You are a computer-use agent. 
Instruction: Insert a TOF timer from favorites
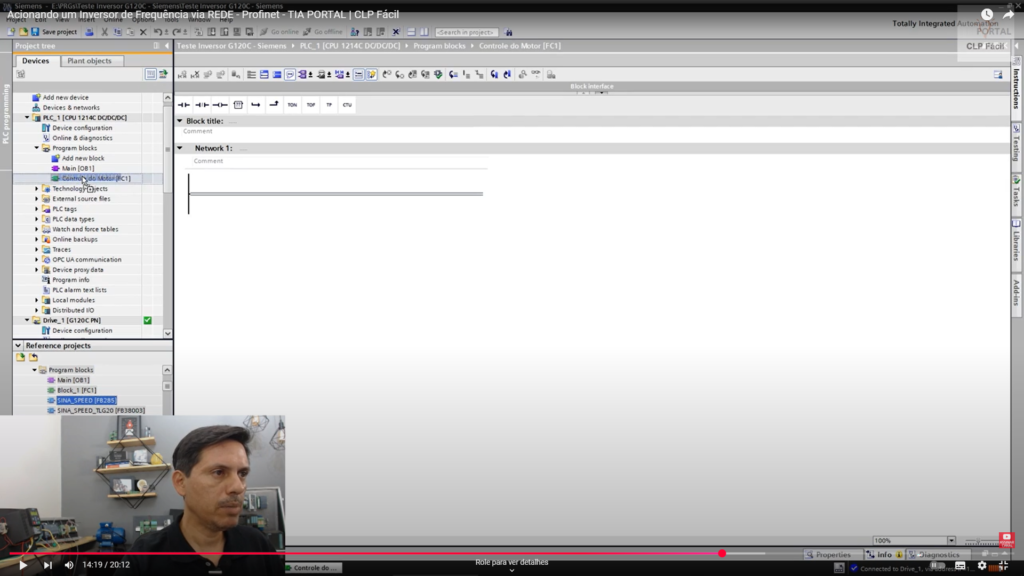[x=311, y=104]
